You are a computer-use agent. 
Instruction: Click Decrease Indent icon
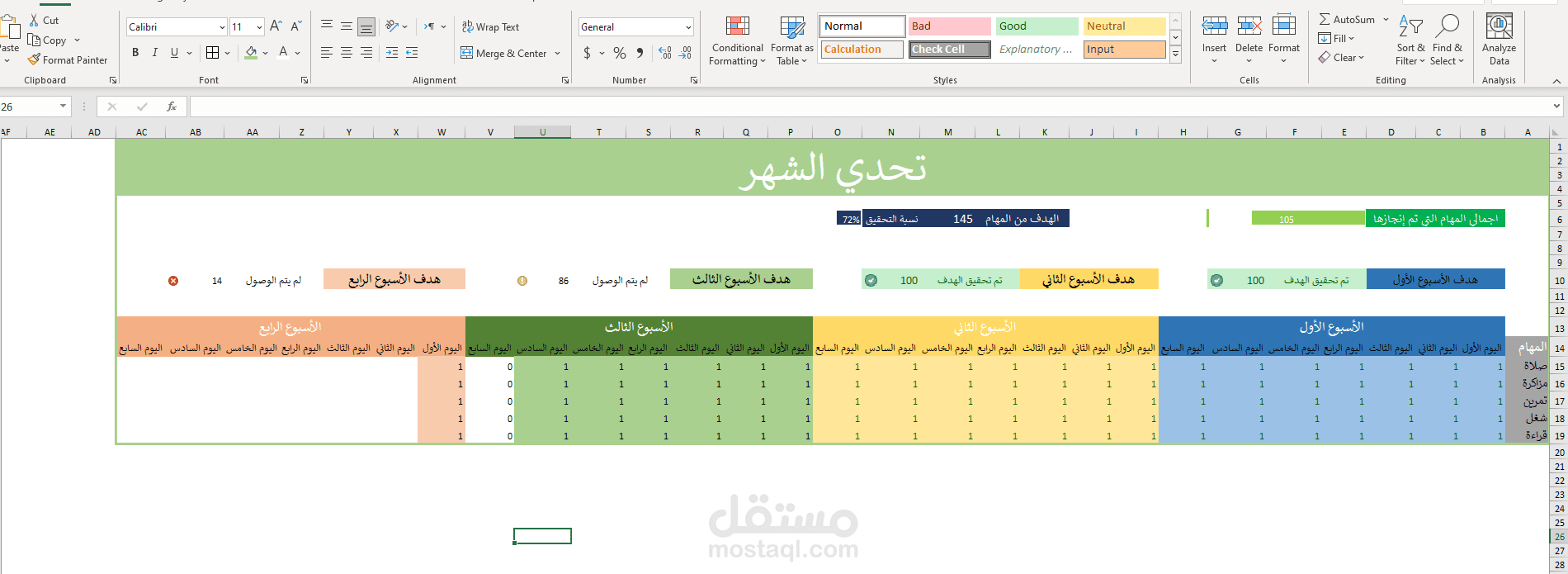pyautogui.click(x=392, y=52)
